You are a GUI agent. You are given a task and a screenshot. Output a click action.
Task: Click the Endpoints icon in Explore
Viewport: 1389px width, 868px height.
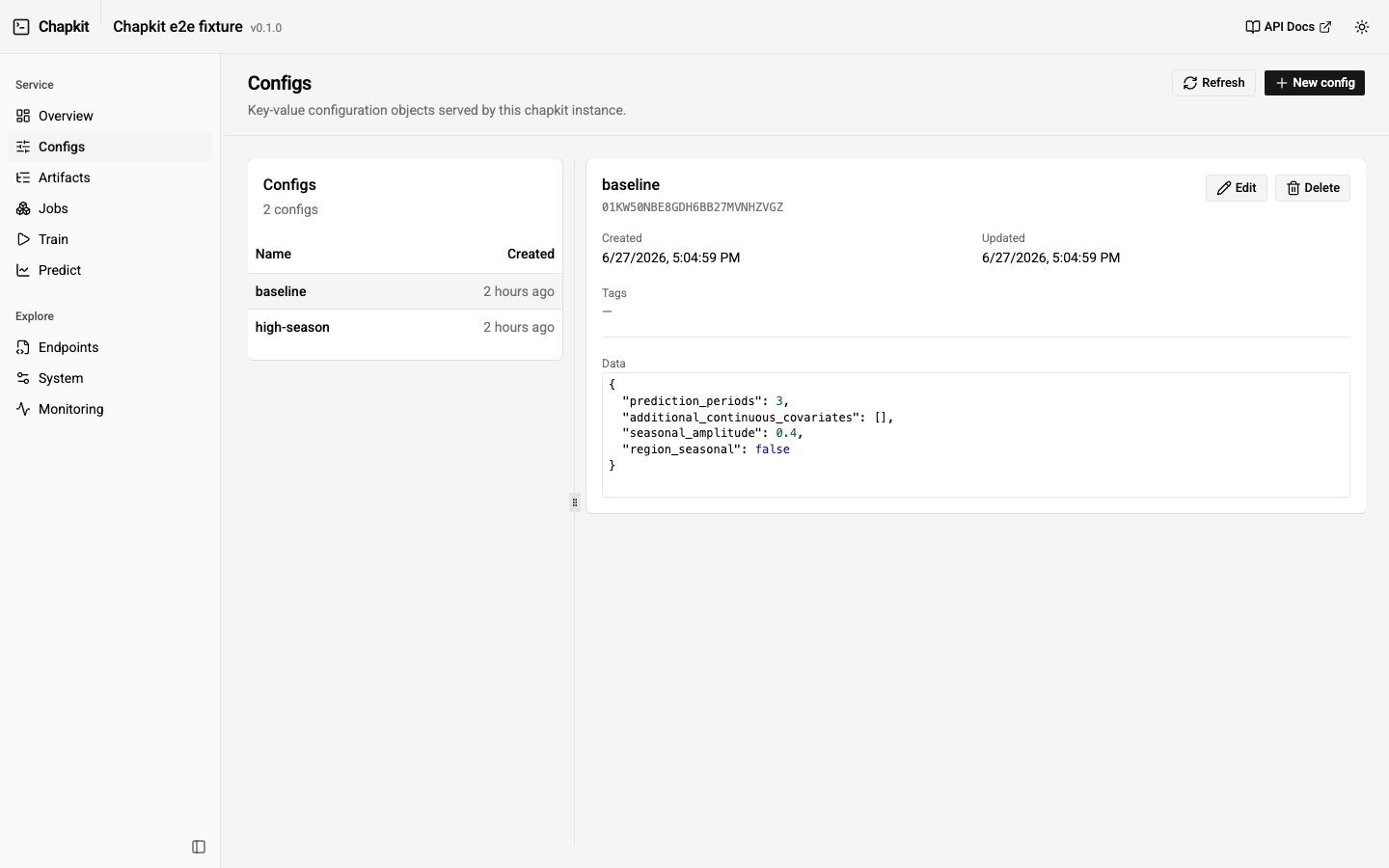click(23, 347)
